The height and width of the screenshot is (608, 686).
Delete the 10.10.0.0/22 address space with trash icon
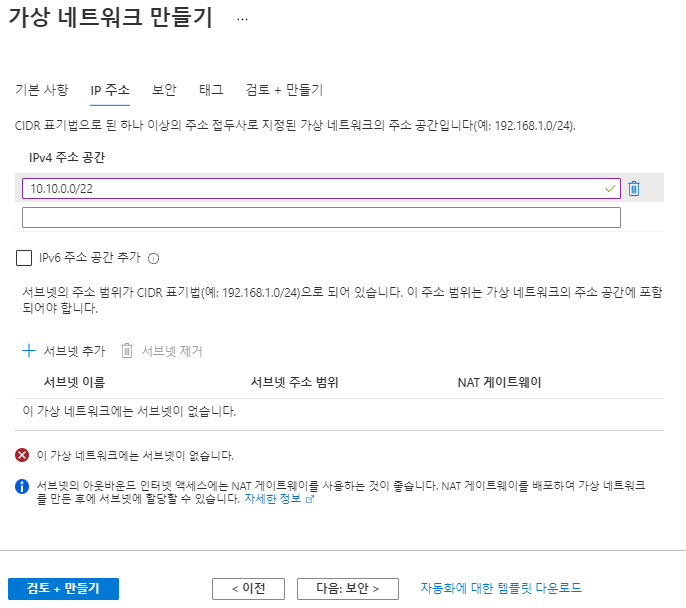click(634, 189)
